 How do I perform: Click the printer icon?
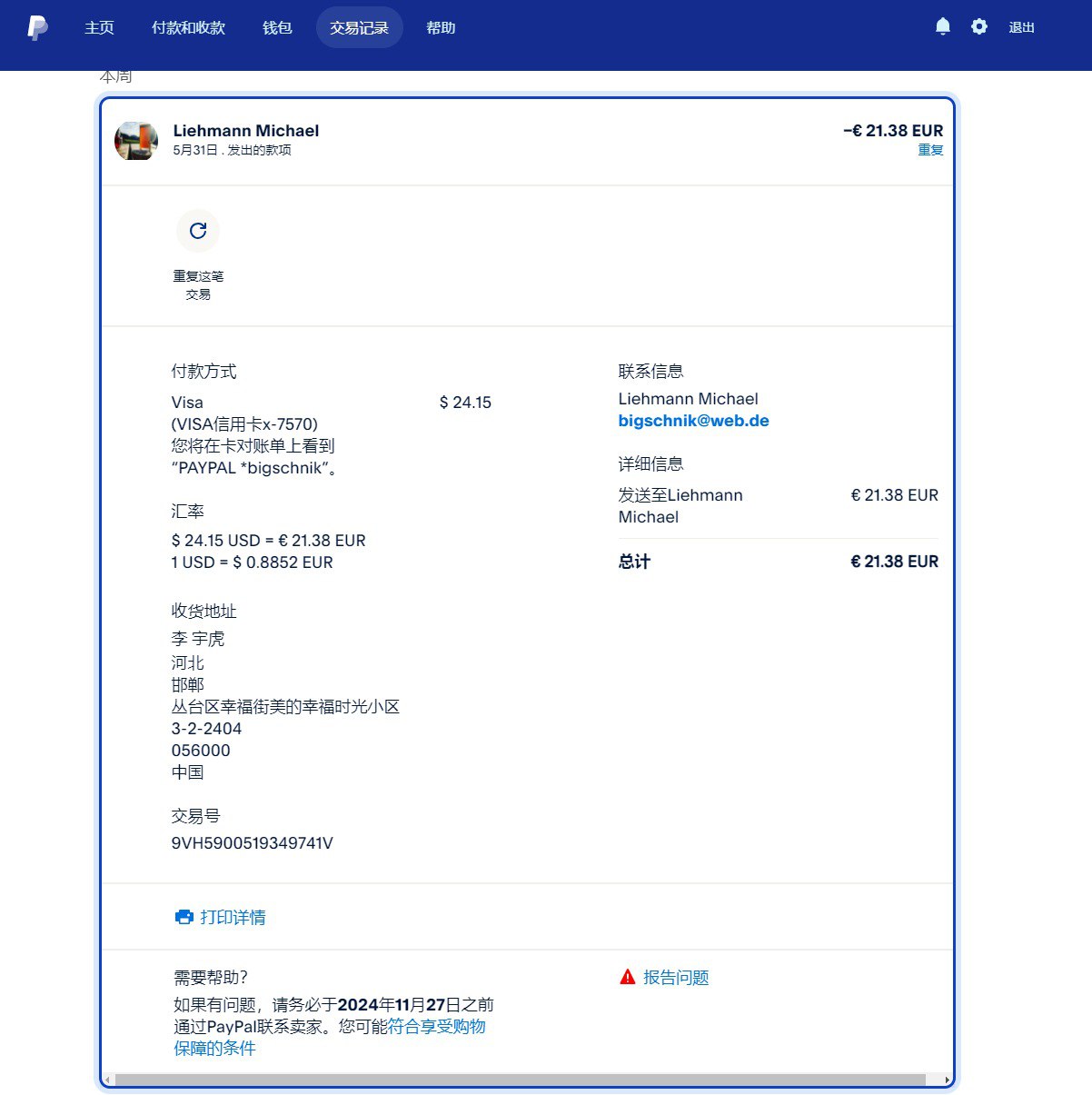(184, 917)
